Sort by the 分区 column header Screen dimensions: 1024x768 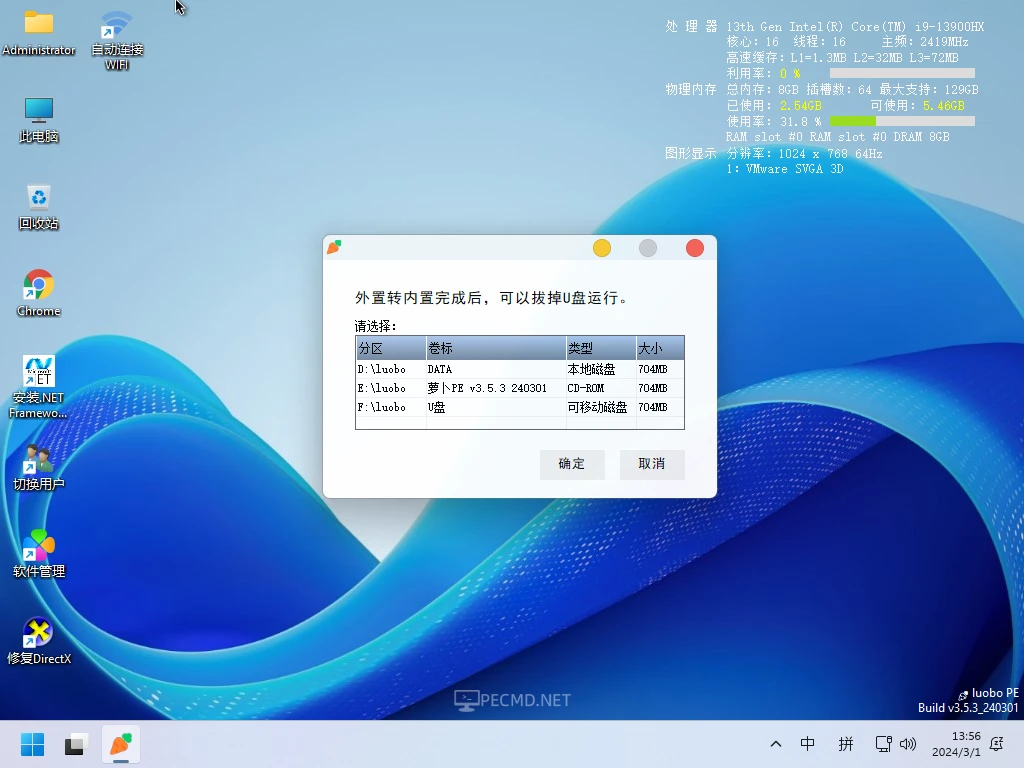tap(391, 348)
